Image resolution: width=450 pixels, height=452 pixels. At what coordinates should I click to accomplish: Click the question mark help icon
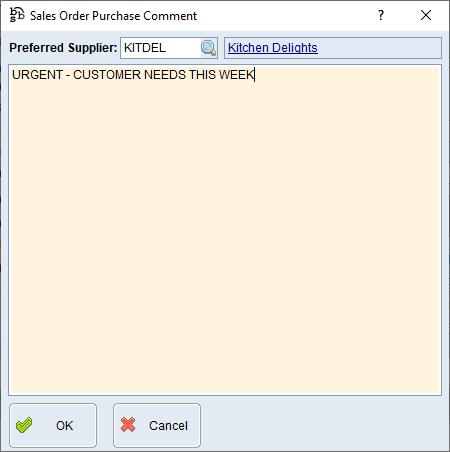pos(381,15)
